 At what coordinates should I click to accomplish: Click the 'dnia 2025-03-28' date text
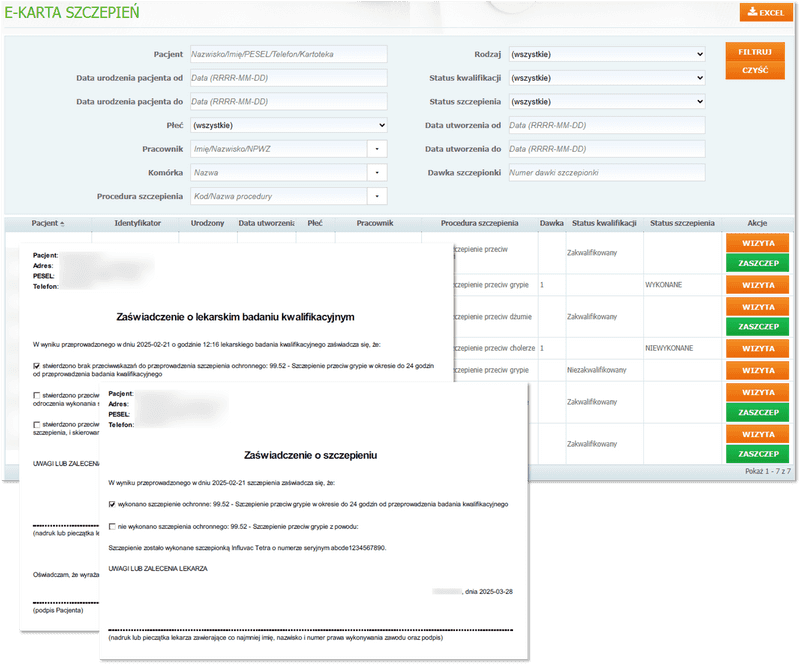(x=489, y=592)
